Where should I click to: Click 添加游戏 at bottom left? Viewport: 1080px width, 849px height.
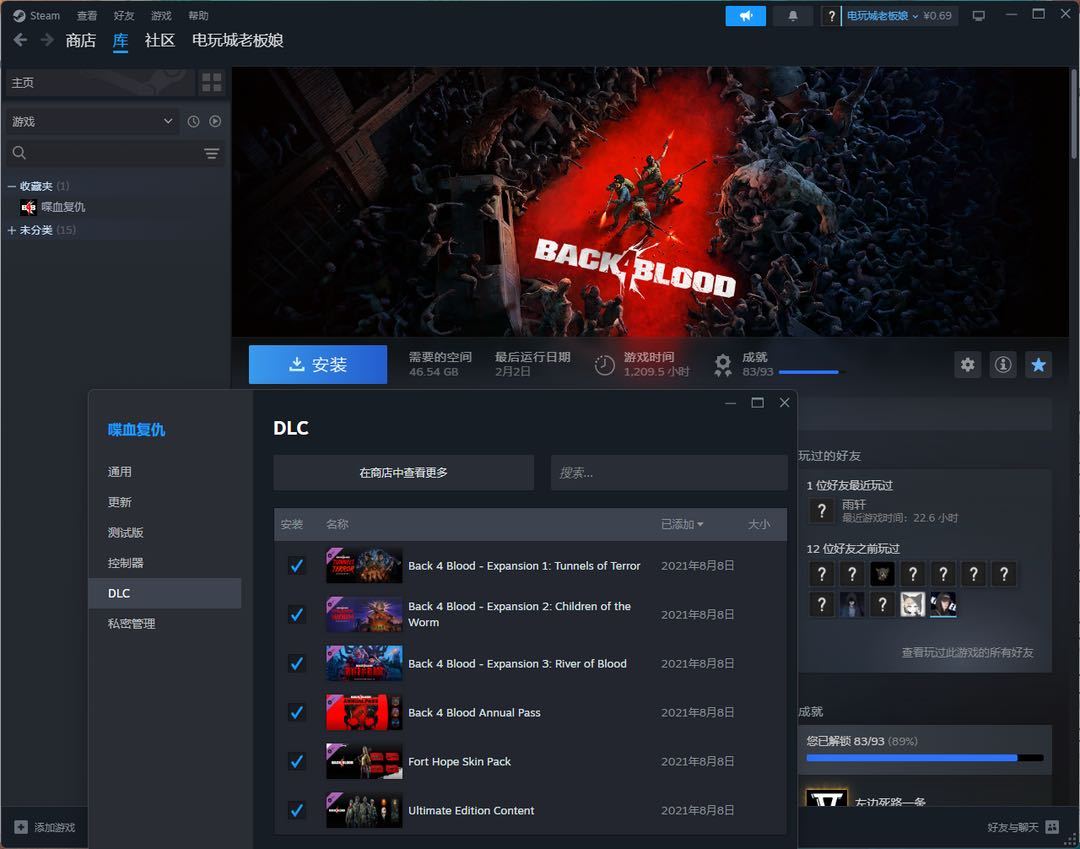45,827
